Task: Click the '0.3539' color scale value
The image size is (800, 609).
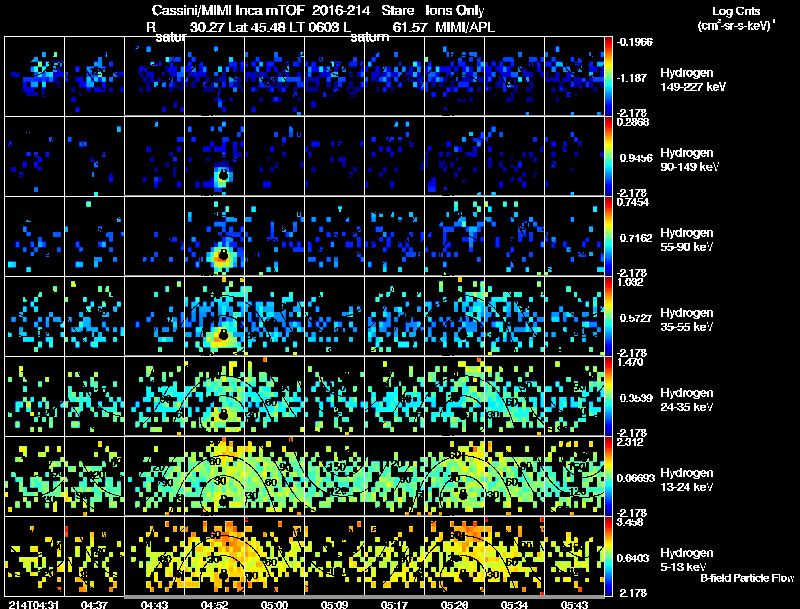Action: point(636,398)
